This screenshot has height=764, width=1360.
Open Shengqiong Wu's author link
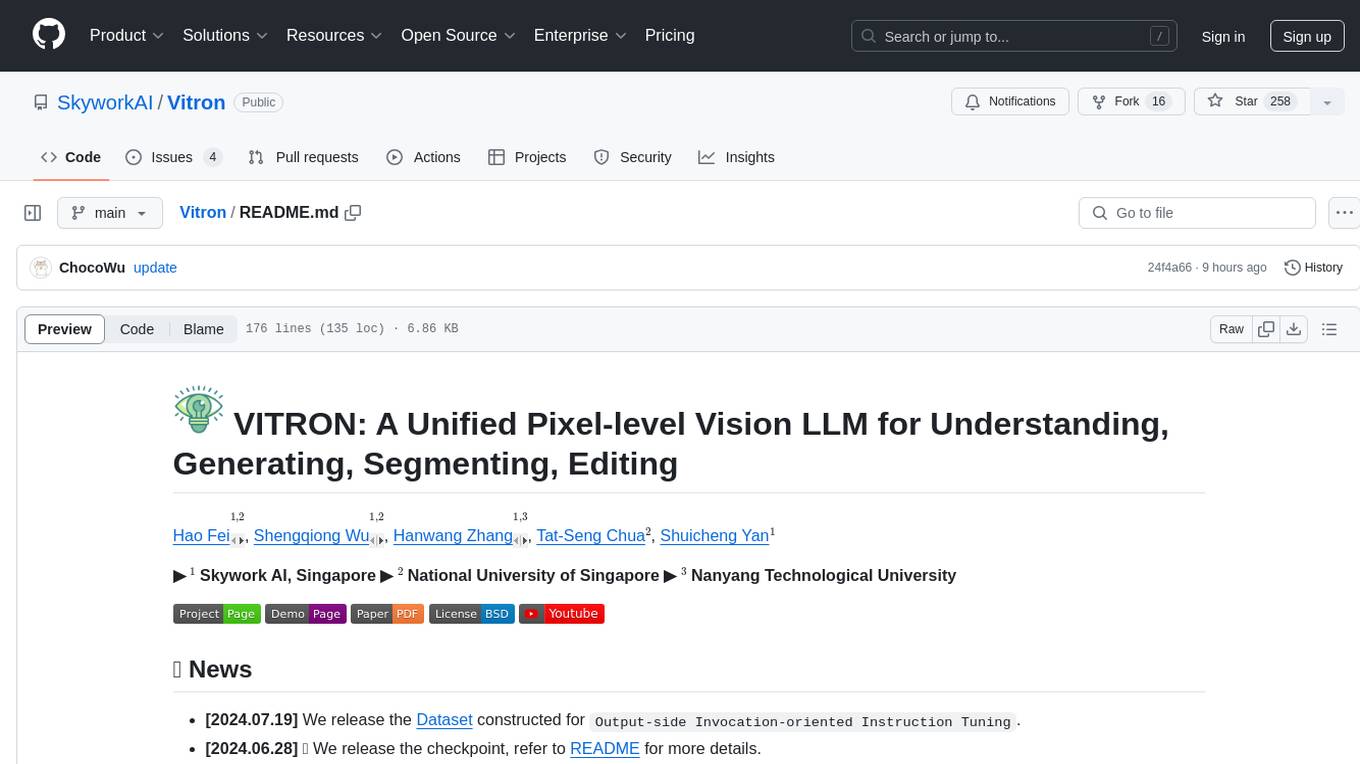tap(312, 535)
